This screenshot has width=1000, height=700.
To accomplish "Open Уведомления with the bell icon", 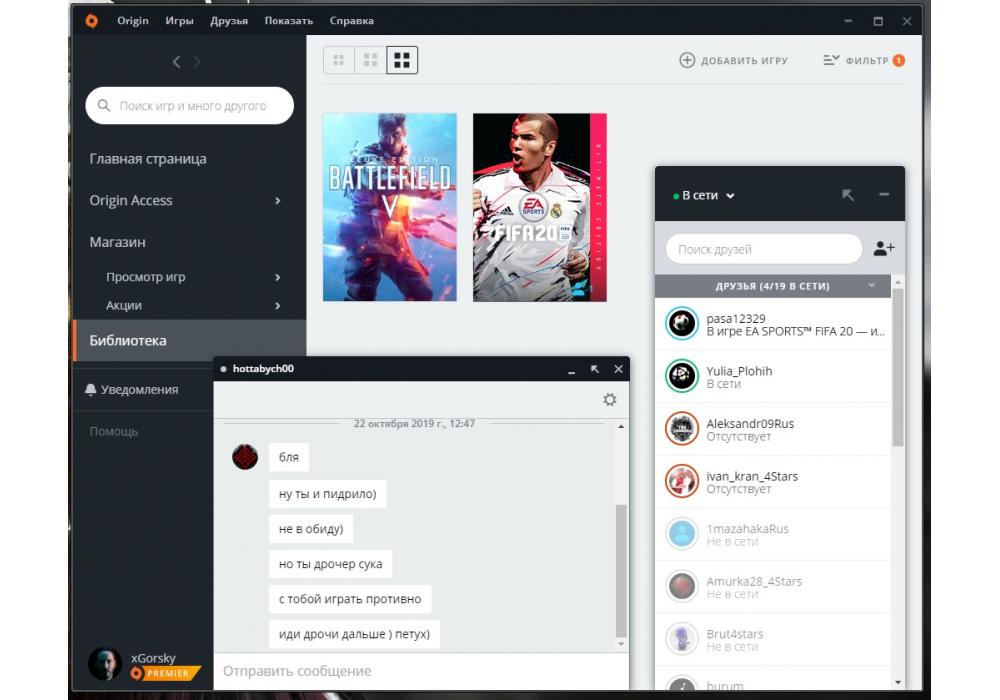I will pyautogui.click(x=91, y=390).
